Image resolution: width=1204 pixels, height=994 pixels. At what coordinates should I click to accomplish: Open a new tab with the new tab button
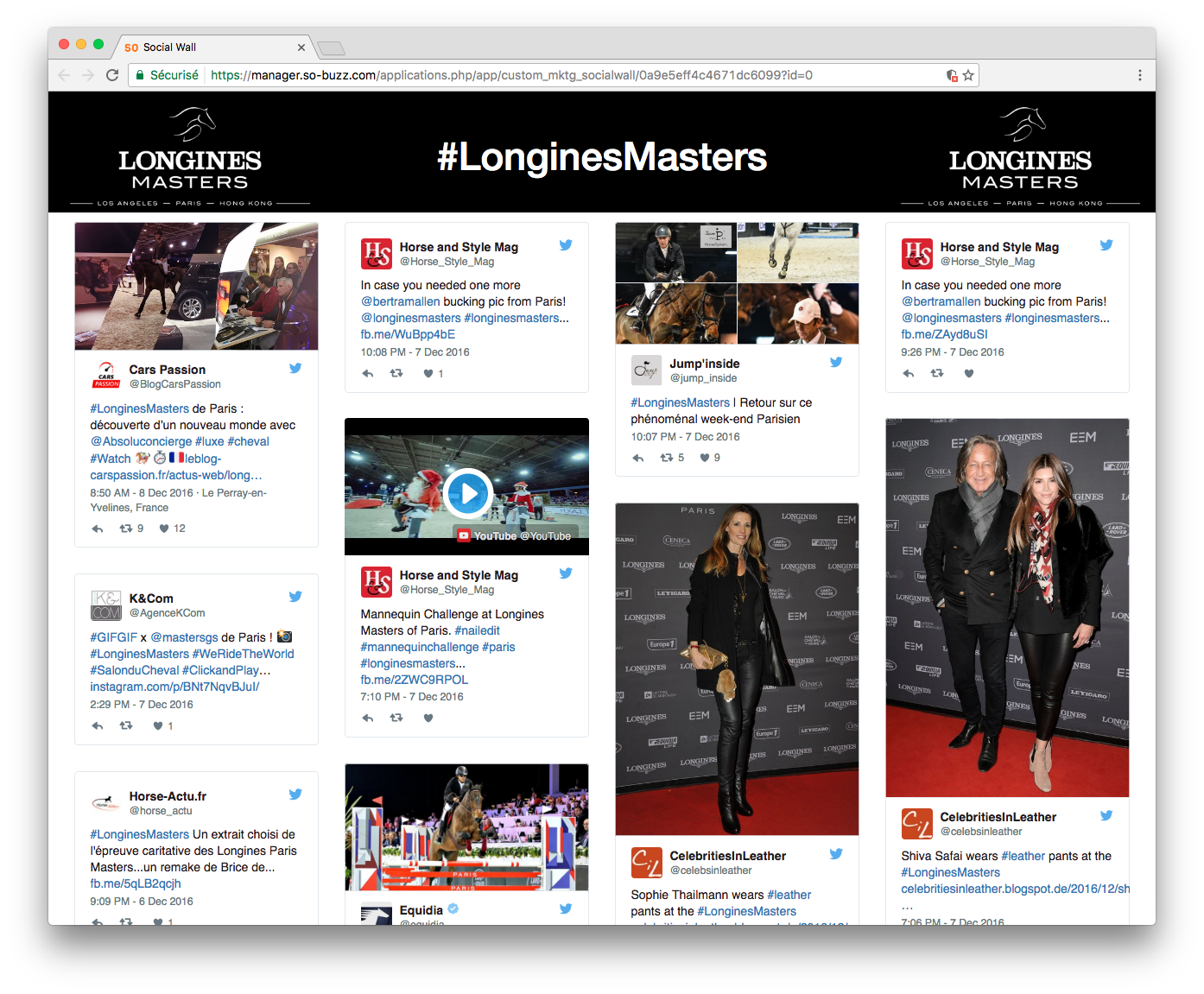[x=331, y=48]
